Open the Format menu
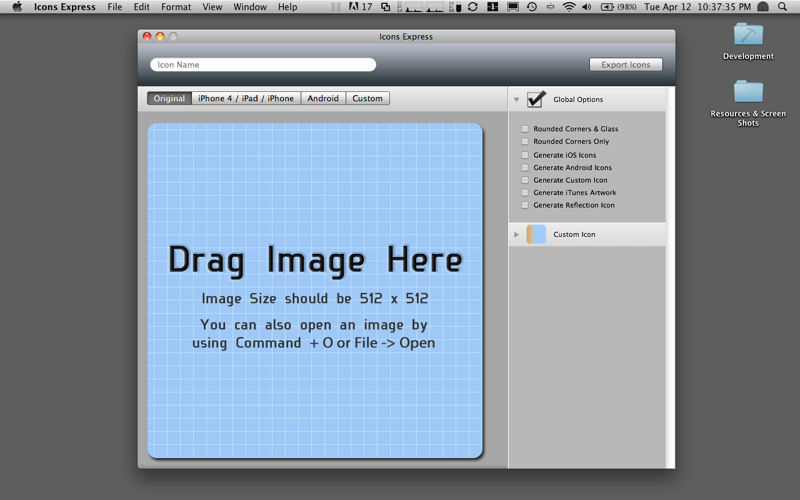 [176, 7]
